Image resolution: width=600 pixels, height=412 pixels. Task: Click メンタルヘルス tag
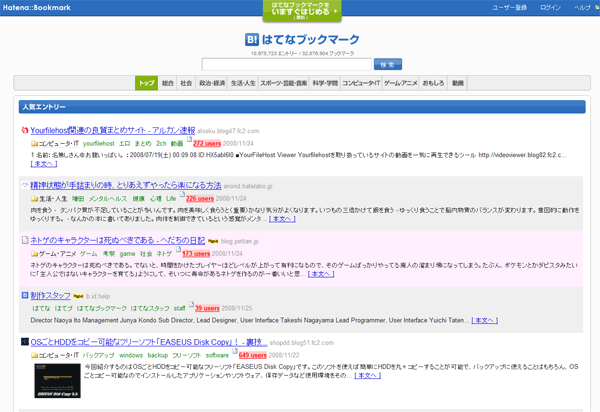[108, 199]
